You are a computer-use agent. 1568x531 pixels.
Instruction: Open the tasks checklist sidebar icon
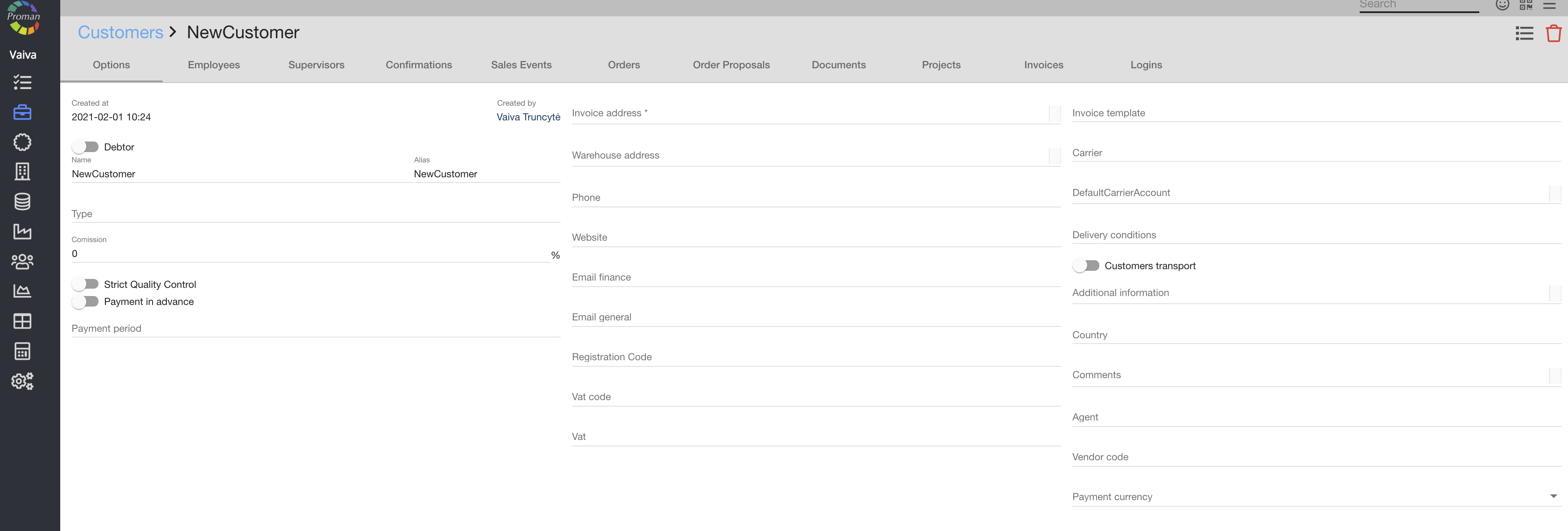(22, 82)
